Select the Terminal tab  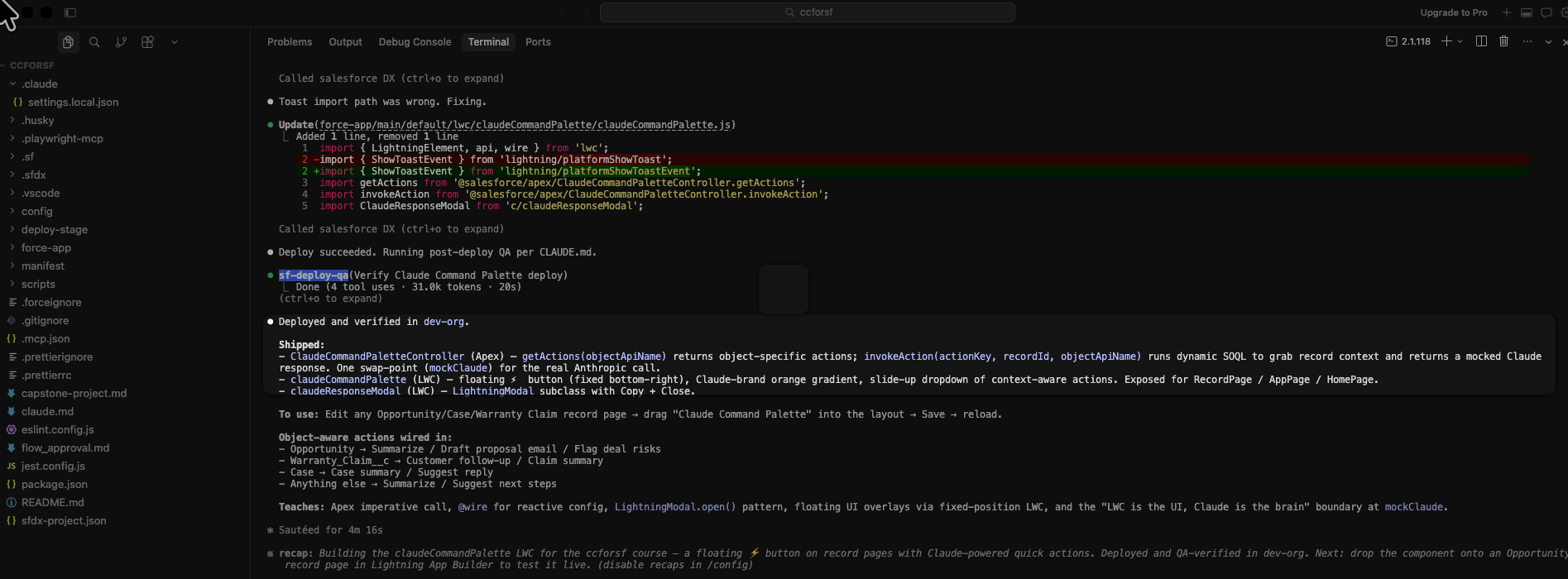coord(488,42)
